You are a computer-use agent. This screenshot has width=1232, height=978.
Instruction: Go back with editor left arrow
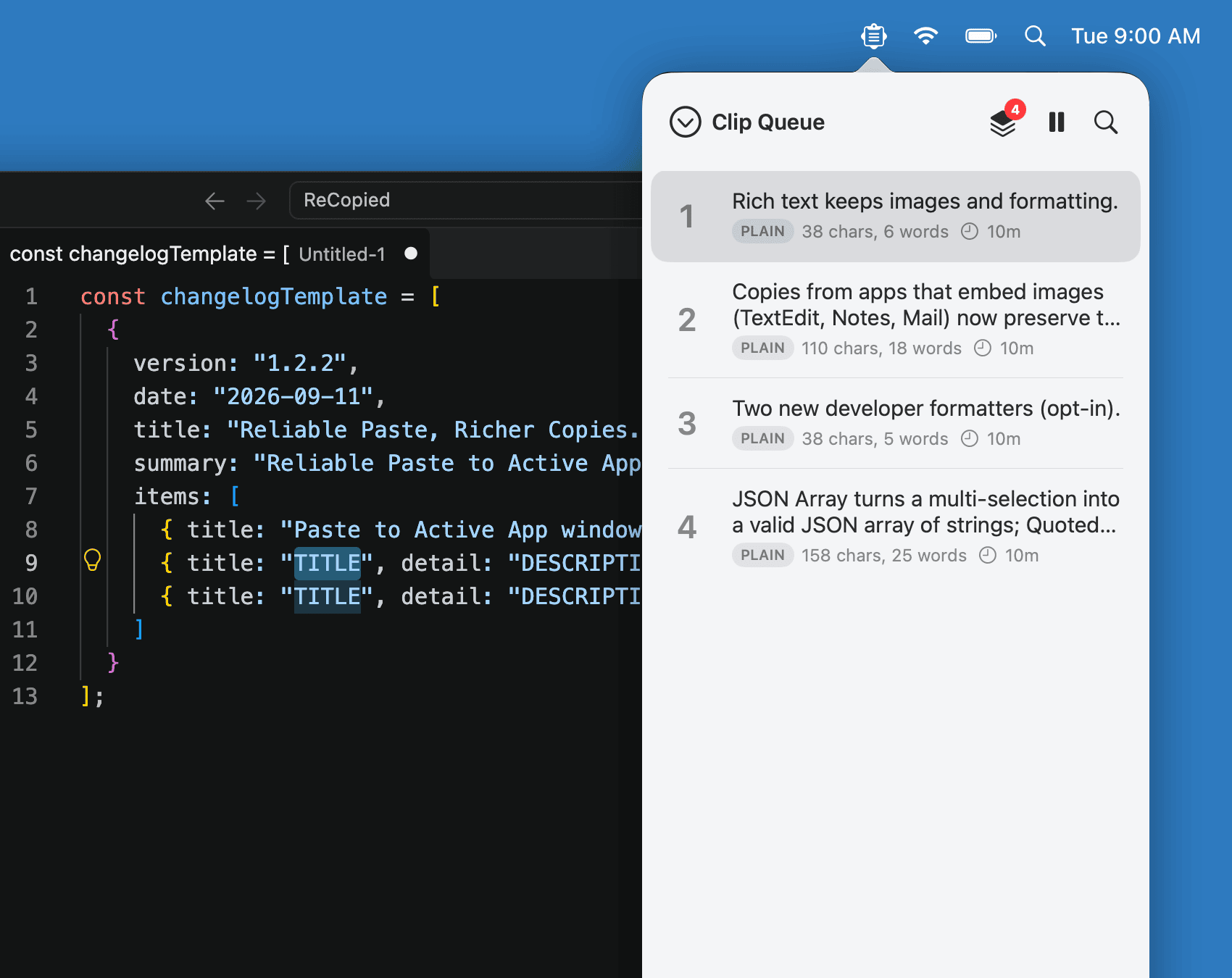[x=215, y=201]
